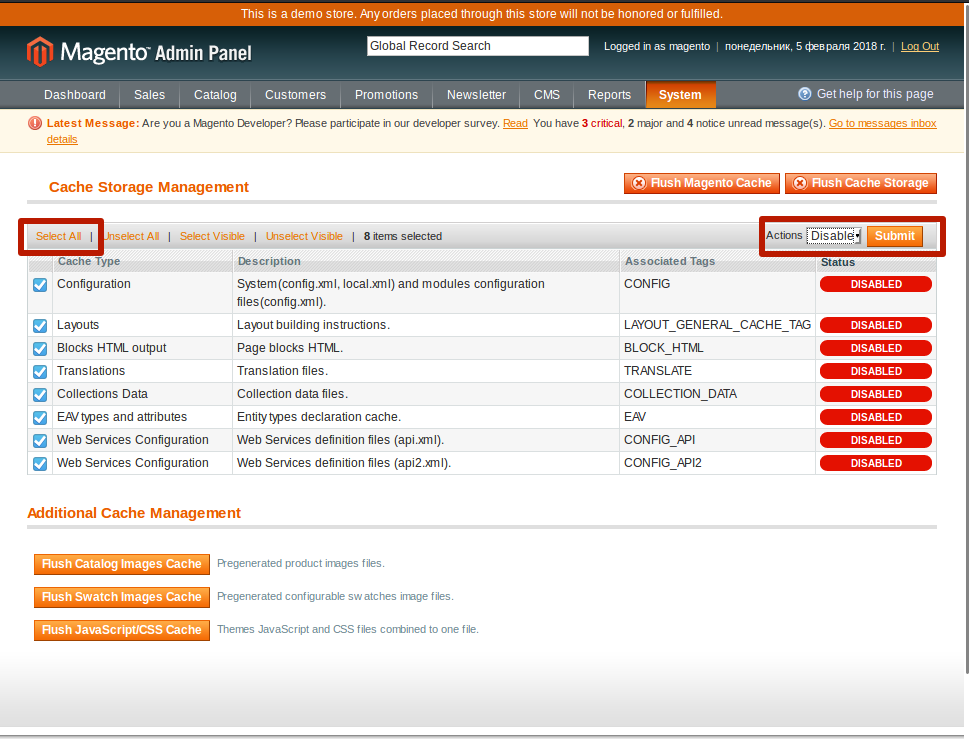The image size is (969, 739).
Task: Open the System menu
Action: 680,95
